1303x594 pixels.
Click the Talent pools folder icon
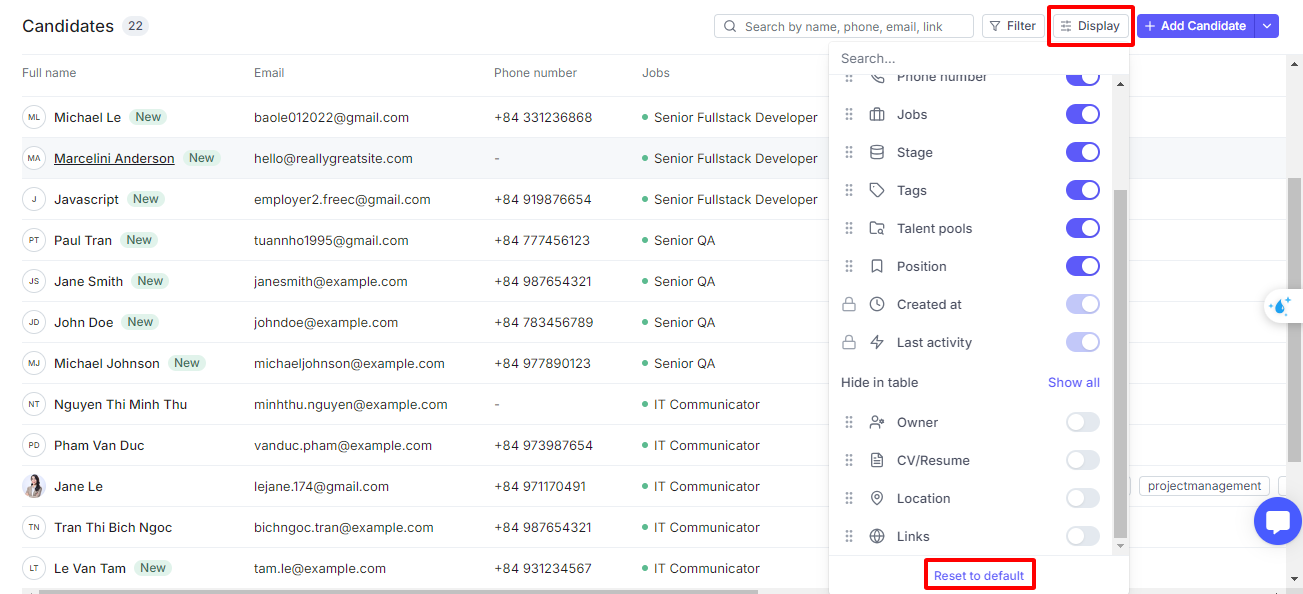tap(877, 229)
